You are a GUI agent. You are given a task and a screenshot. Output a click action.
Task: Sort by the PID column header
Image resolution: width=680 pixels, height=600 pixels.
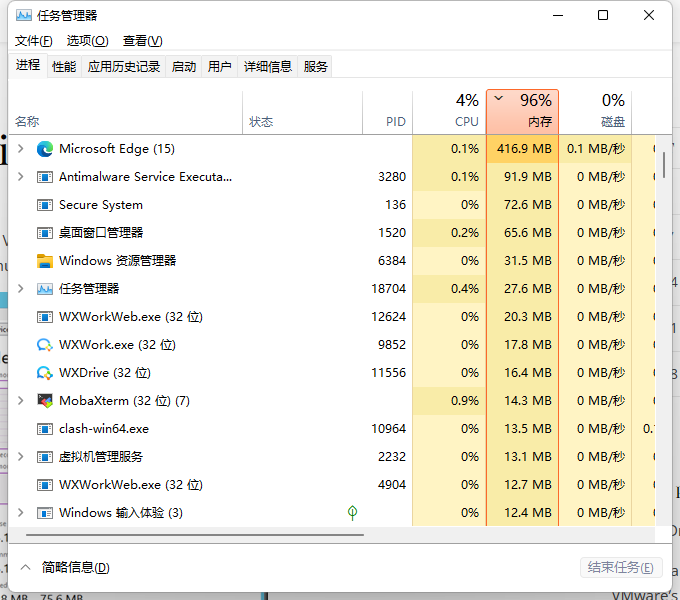[387, 113]
